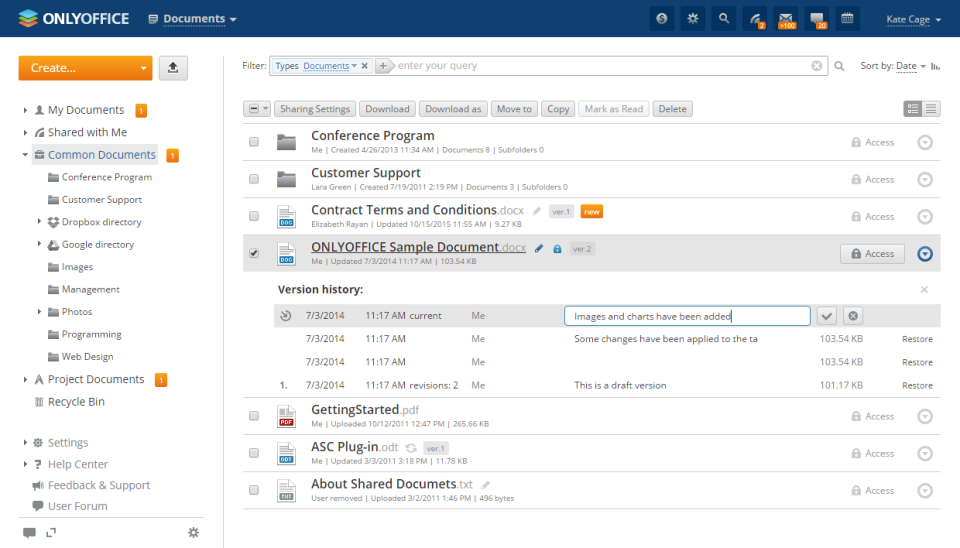The height and width of the screenshot is (548, 960).
Task: Cancel comment editing with X icon
Action: click(853, 316)
